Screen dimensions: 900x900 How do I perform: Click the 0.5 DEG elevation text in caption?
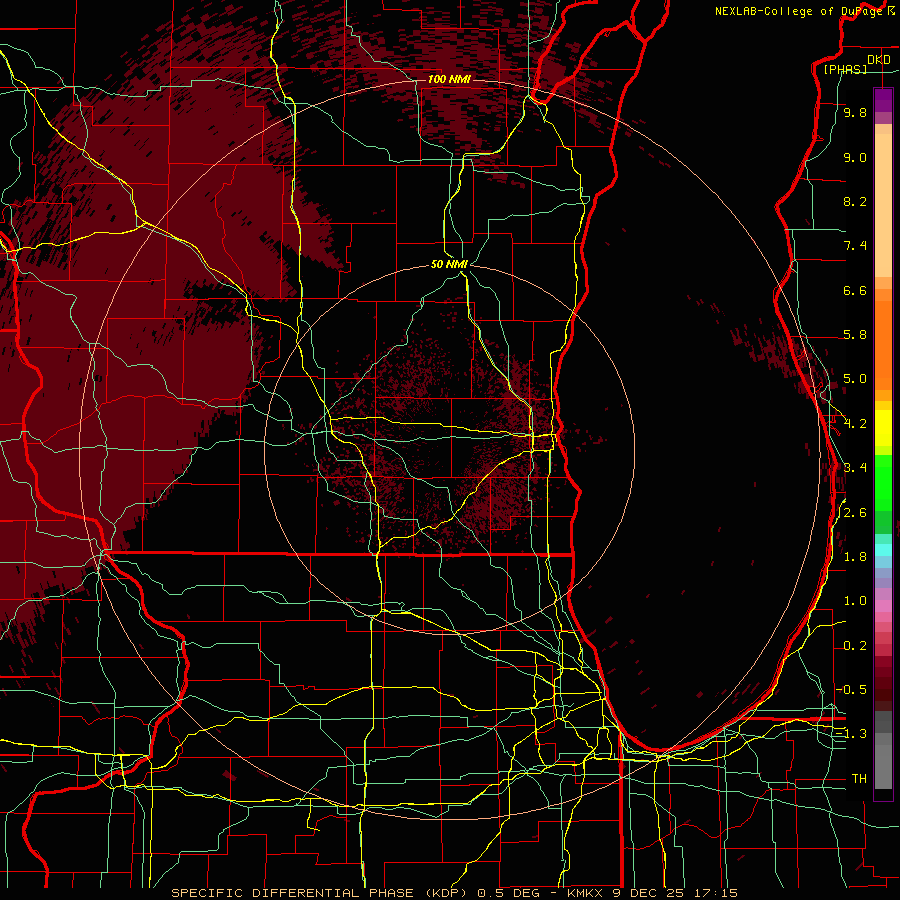(x=507, y=893)
